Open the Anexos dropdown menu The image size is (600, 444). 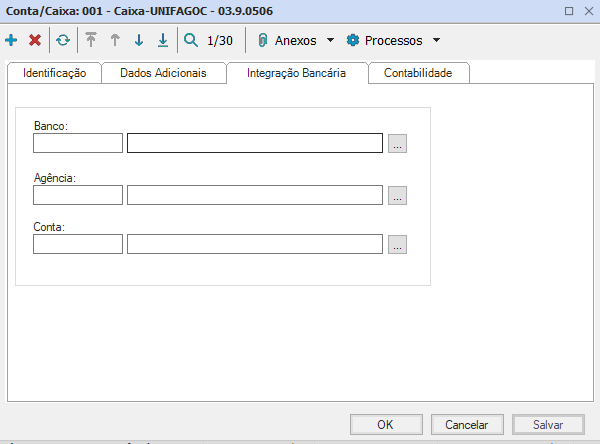pos(296,41)
